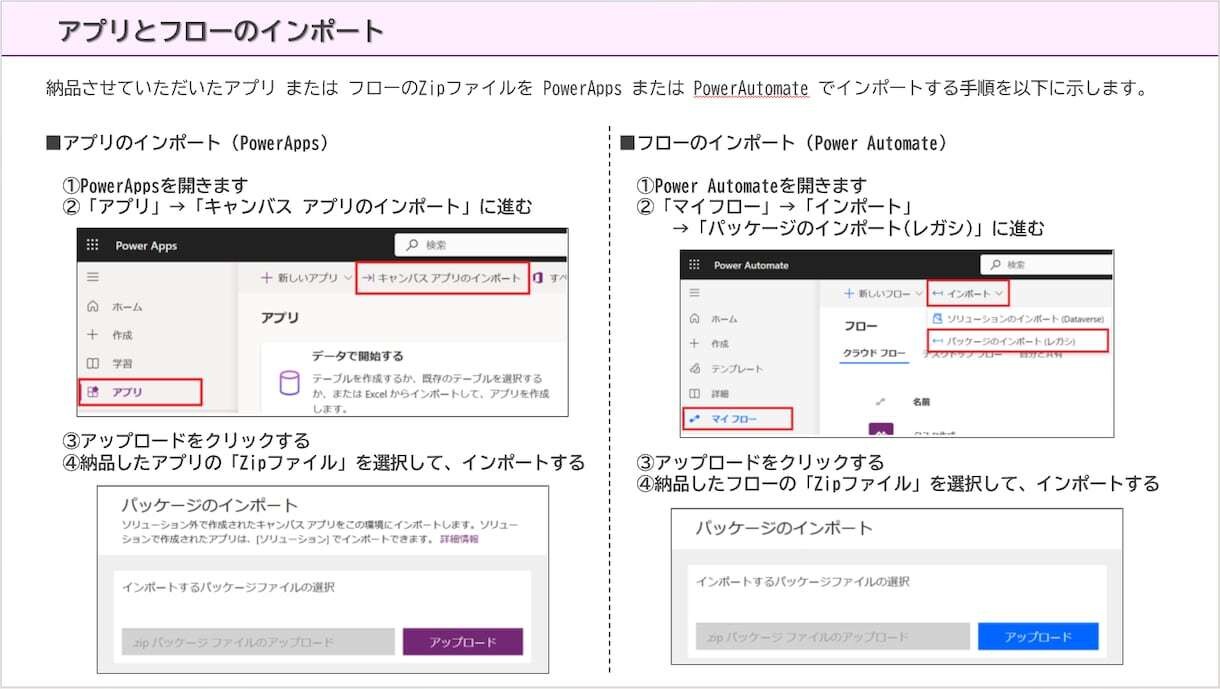Select データで開始する card heading
Screen dimensions: 1220x689
357,355
